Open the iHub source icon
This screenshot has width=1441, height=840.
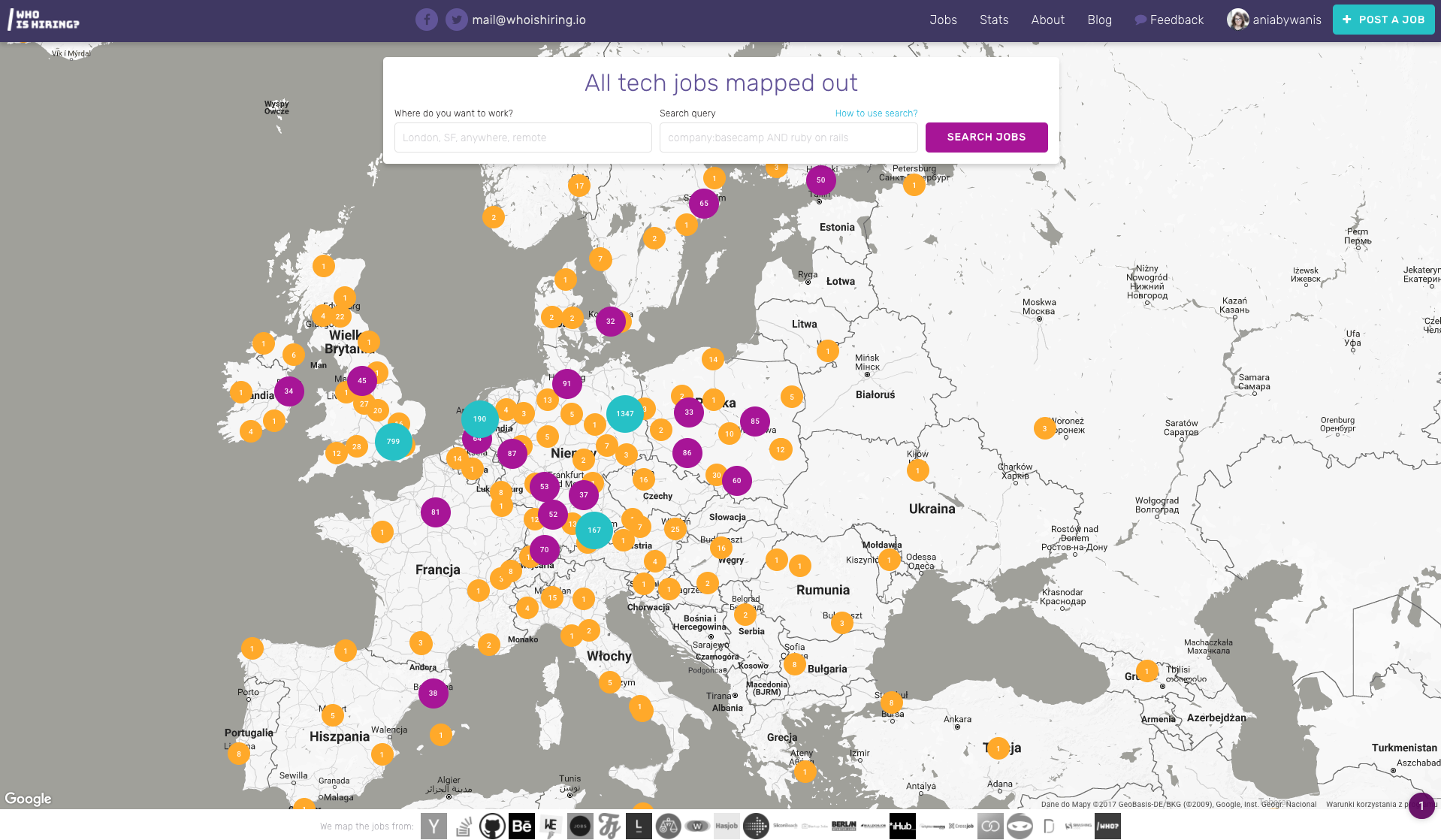(x=902, y=826)
